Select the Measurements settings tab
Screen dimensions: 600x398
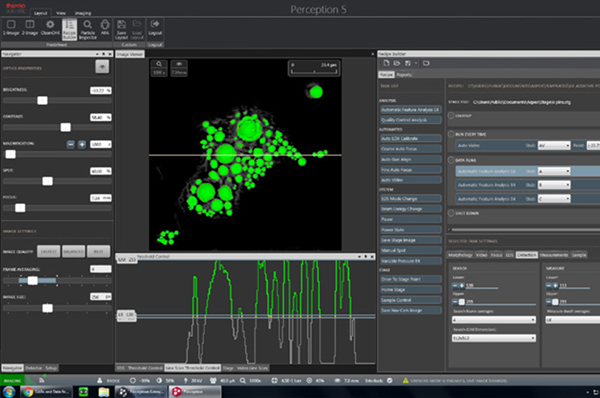coord(554,255)
